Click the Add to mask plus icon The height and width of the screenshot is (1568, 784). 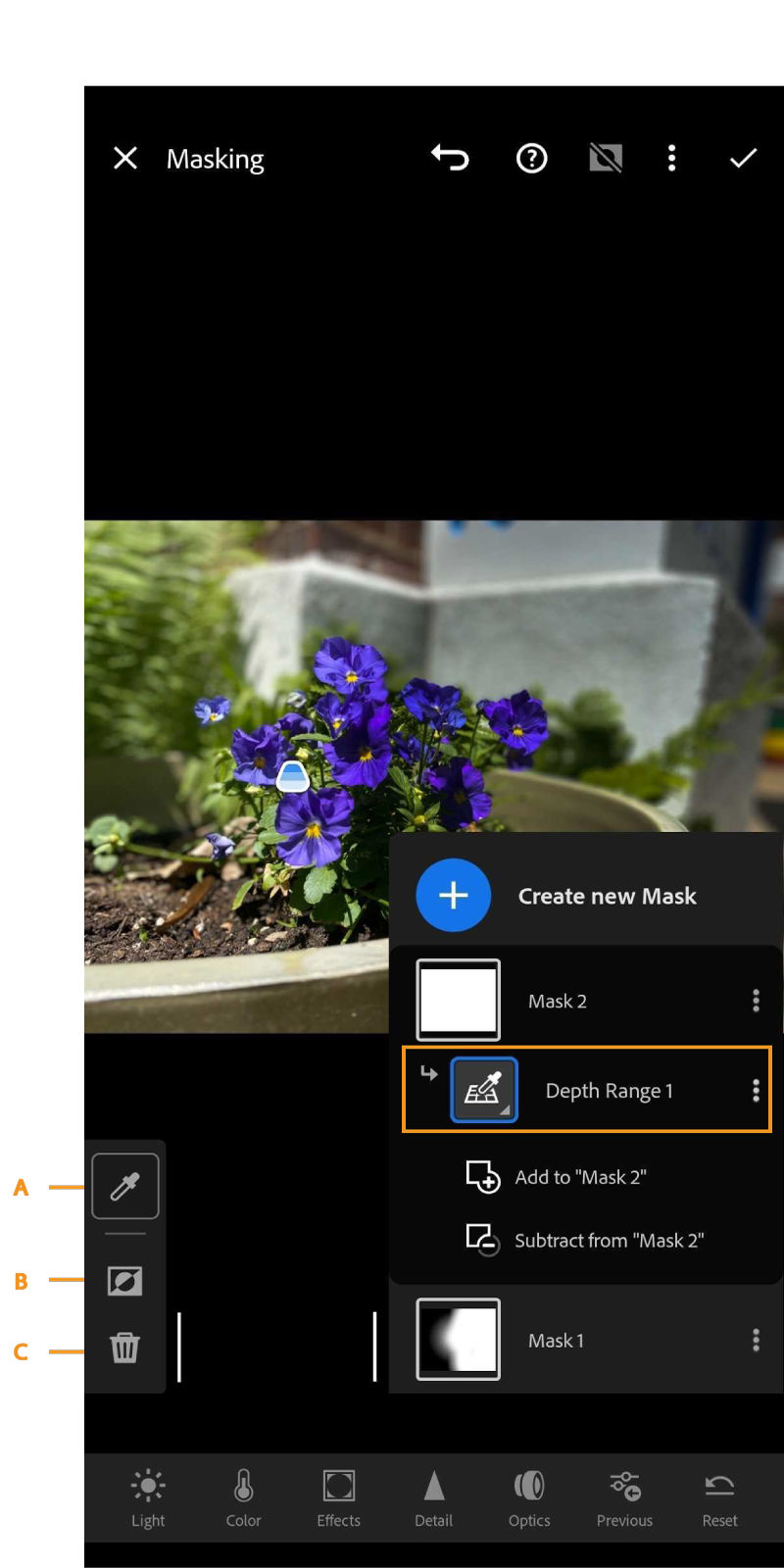click(483, 1176)
